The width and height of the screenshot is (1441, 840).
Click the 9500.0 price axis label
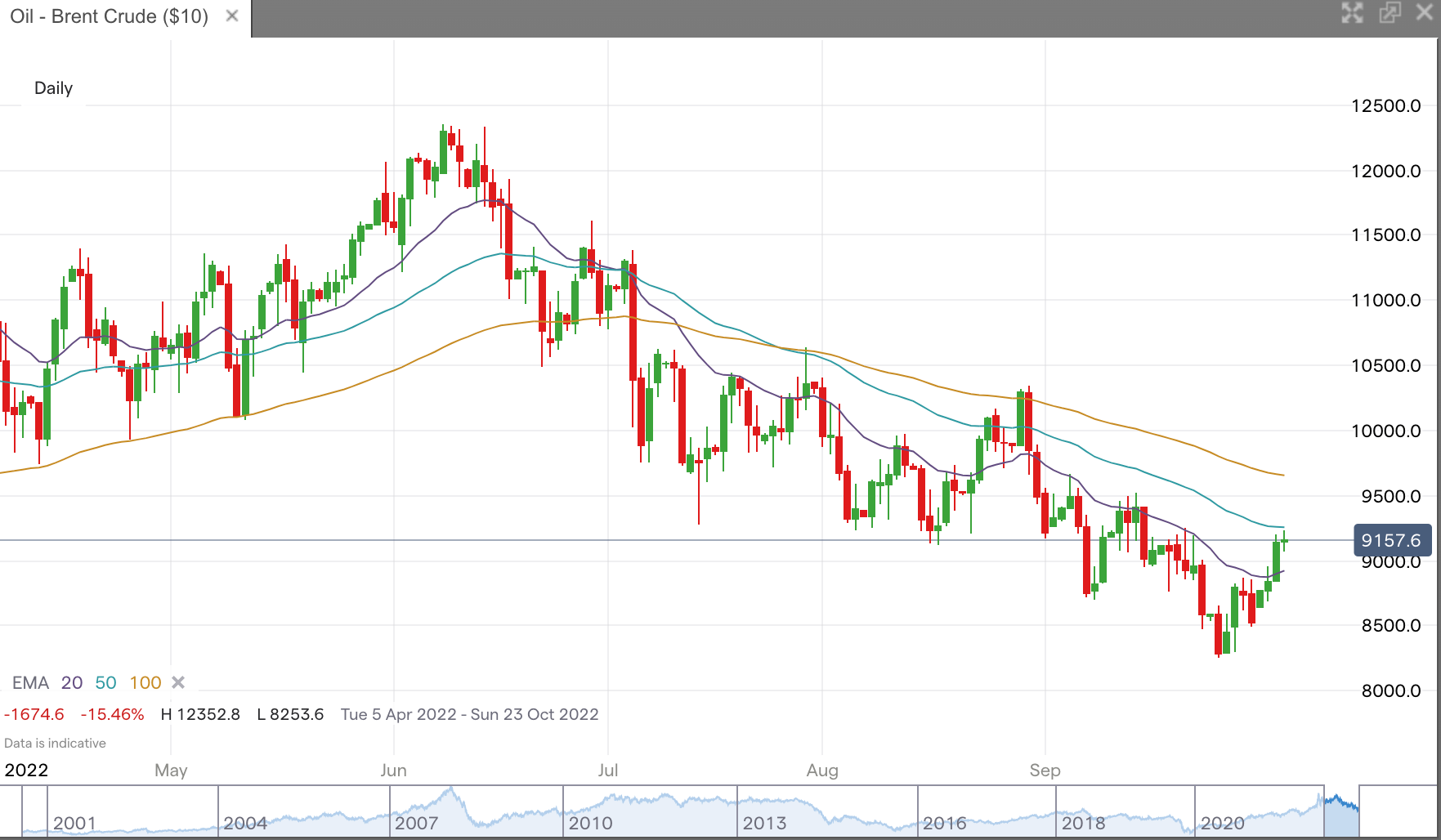coord(1391,496)
